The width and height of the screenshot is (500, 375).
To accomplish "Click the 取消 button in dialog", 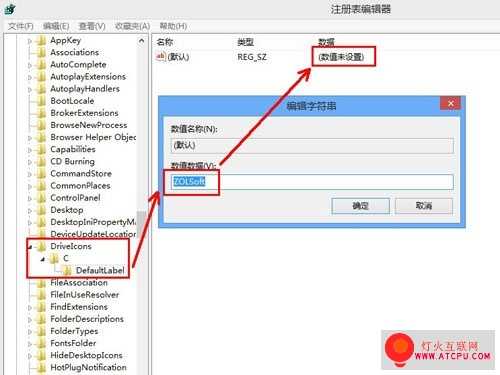I will tap(424, 206).
